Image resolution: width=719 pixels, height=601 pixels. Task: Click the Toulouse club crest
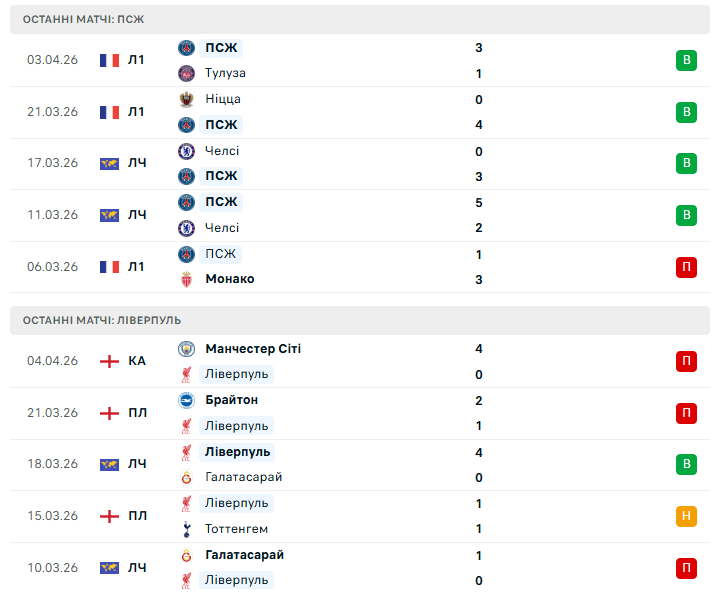click(186, 73)
